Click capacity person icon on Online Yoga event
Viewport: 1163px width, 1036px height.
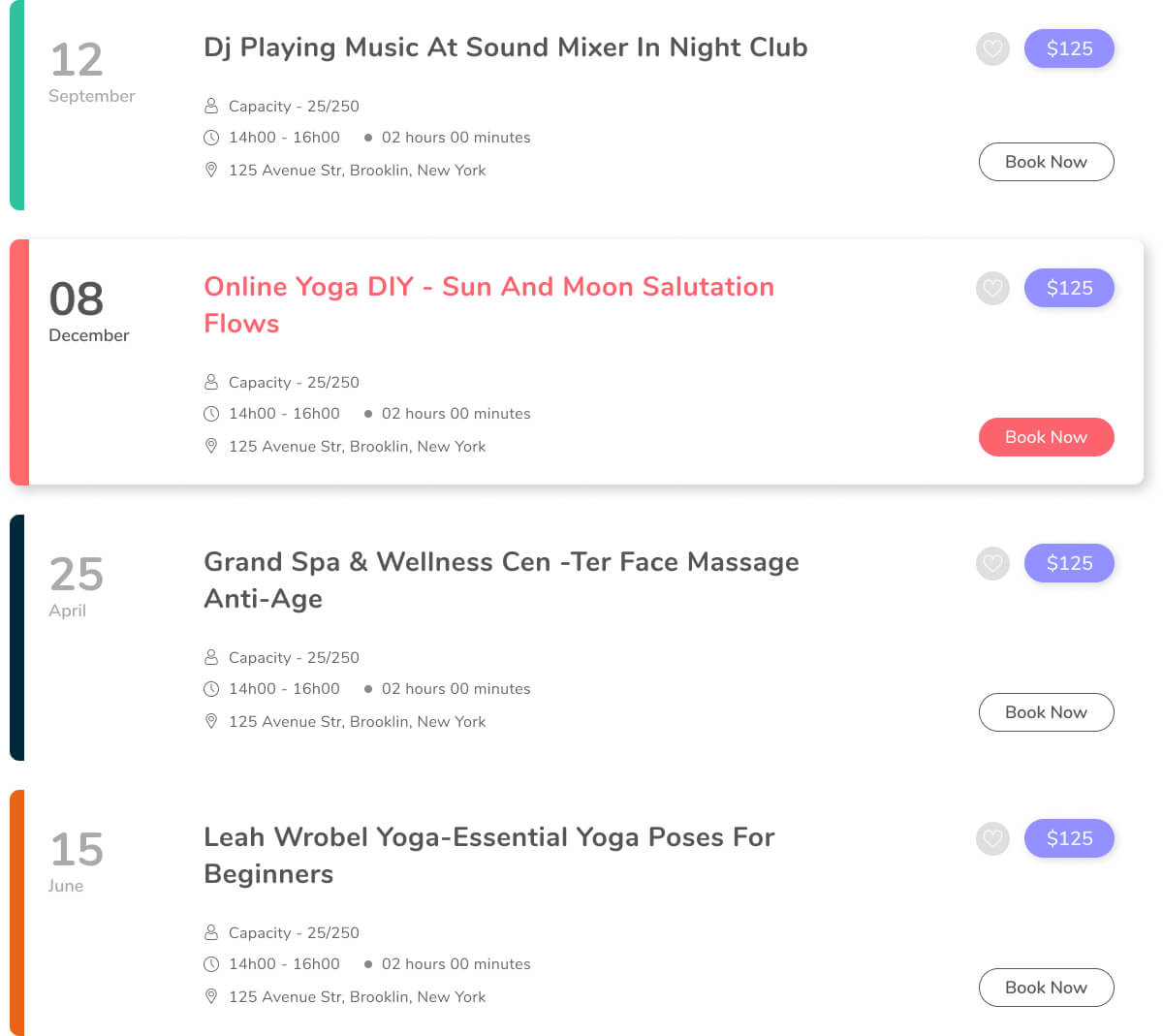(211, 382)
